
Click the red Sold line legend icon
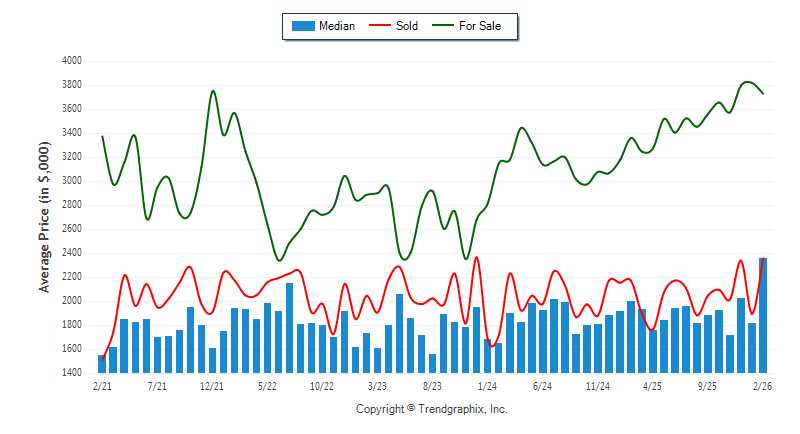pyautogui.click(x=381, y=26)
